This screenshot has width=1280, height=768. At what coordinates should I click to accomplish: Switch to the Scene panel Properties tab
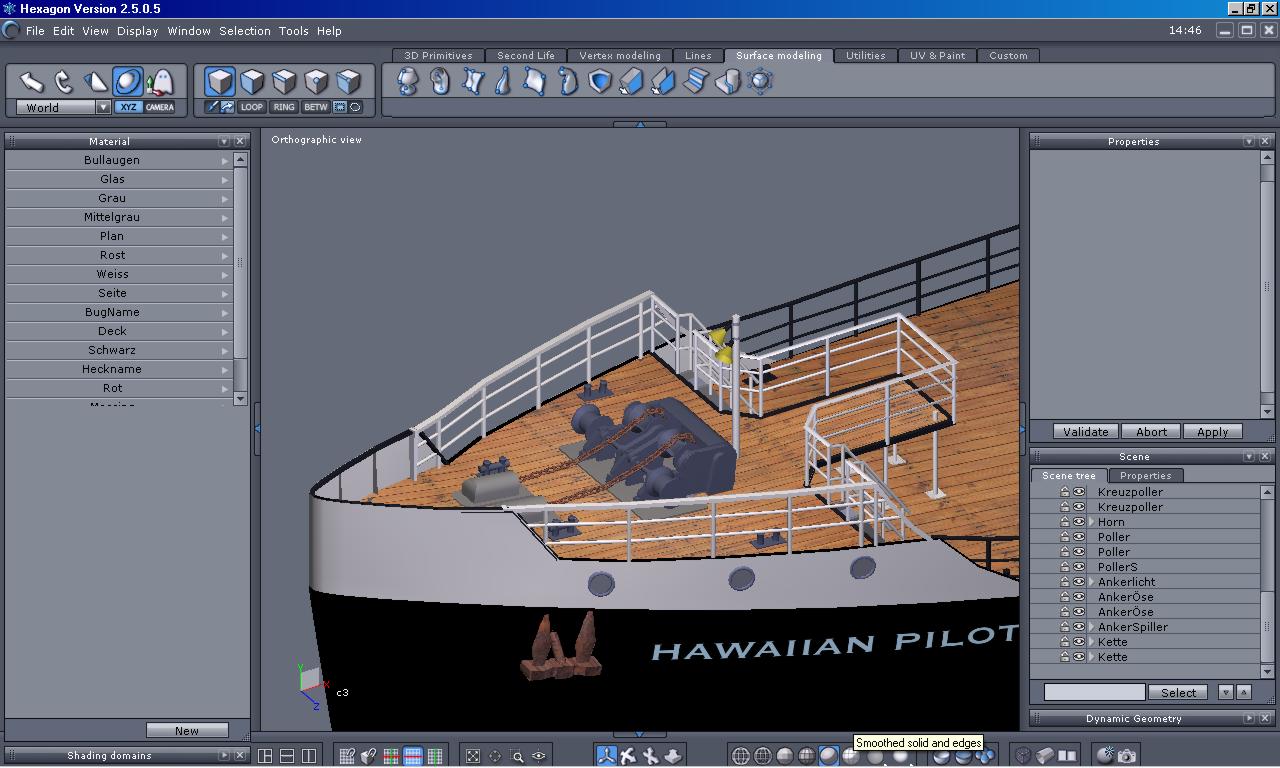[1145, 475]
